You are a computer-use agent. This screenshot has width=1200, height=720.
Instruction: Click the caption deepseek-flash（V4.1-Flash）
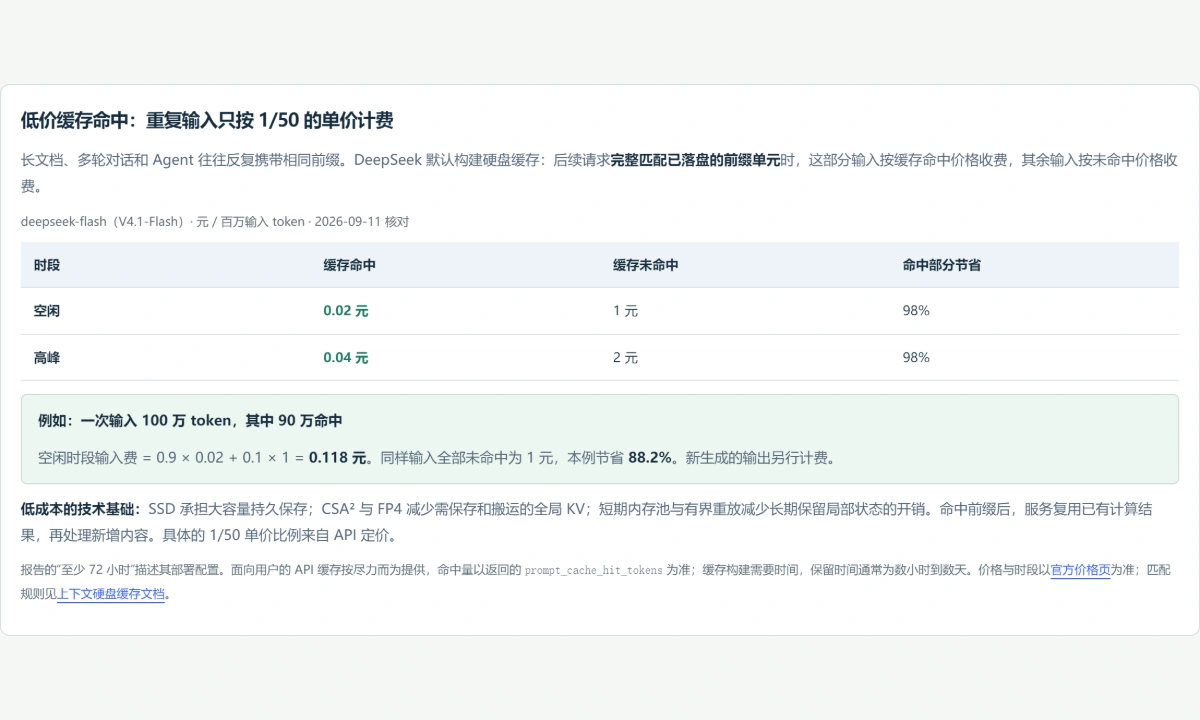click(103, 222)
